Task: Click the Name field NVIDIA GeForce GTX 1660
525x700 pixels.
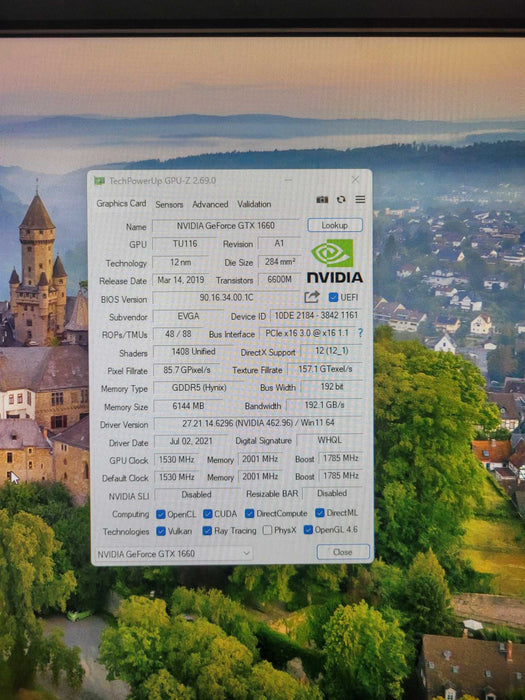Action: click(225, 226)
